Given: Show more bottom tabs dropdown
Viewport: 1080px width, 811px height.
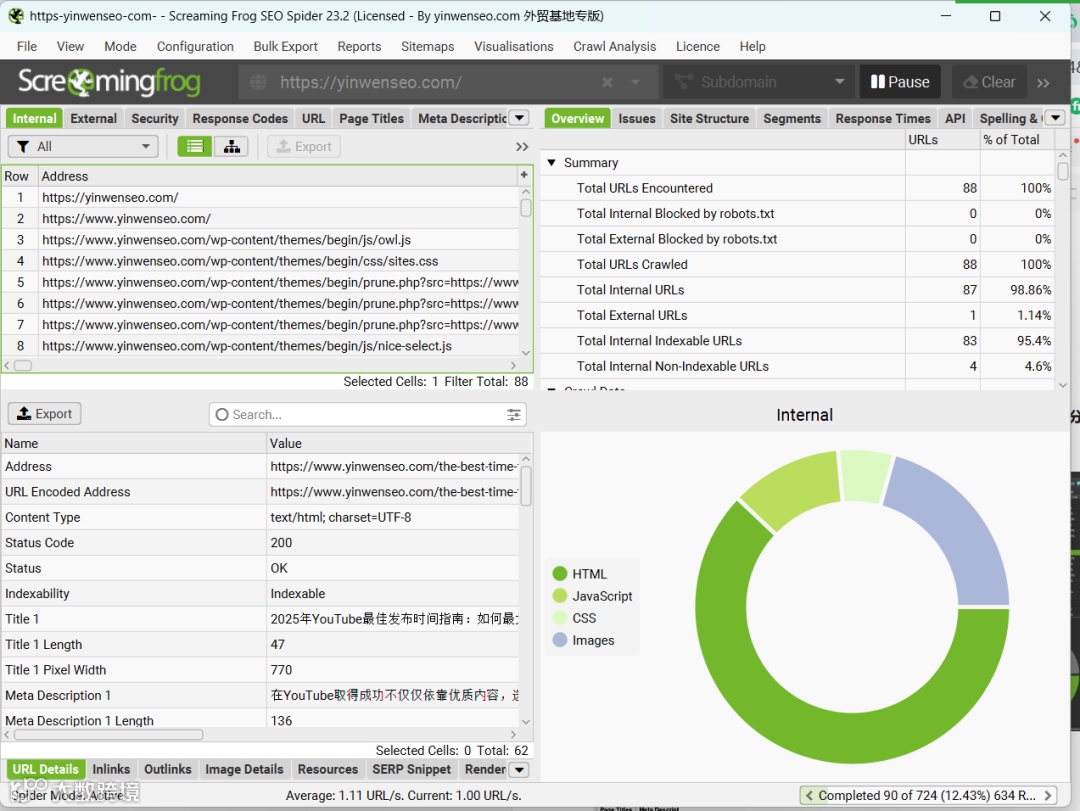Looking at the screenshot, I should 520,770.
